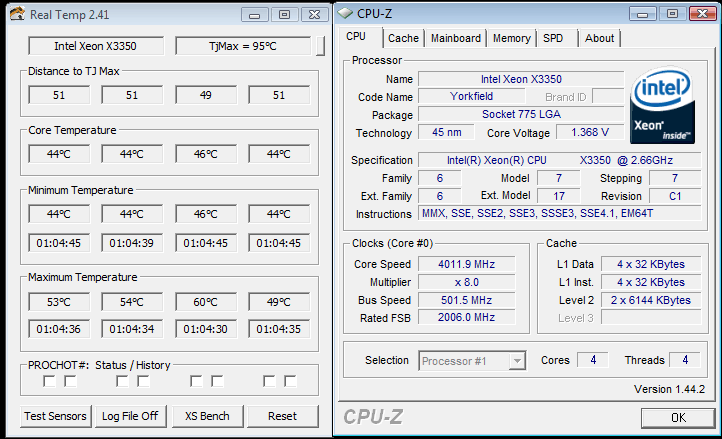722x439 pixels.
Task: Switch to the Cache tab
Action: point(403,38)
